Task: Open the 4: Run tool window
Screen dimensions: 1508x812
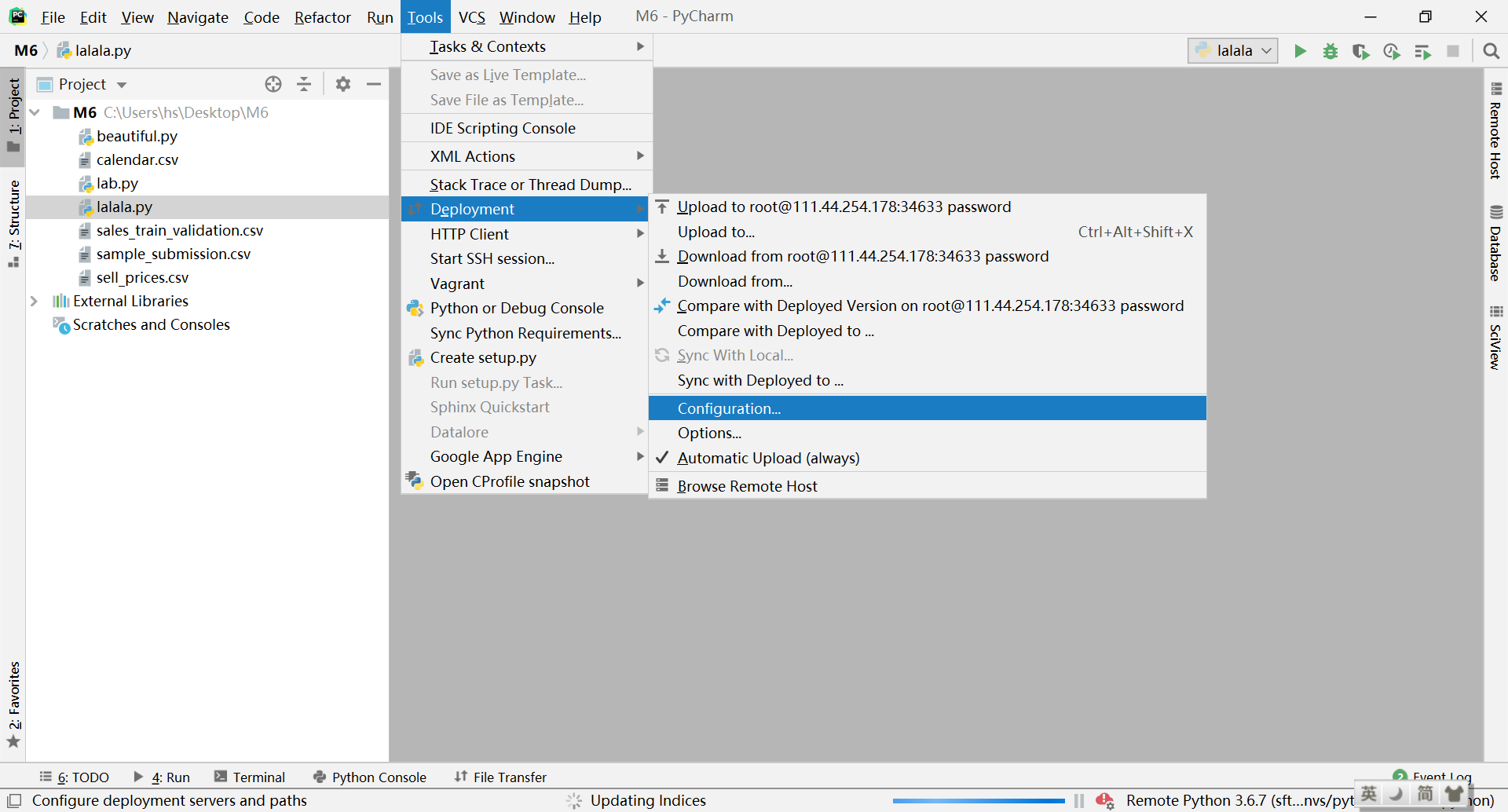Action: (162, 777)
